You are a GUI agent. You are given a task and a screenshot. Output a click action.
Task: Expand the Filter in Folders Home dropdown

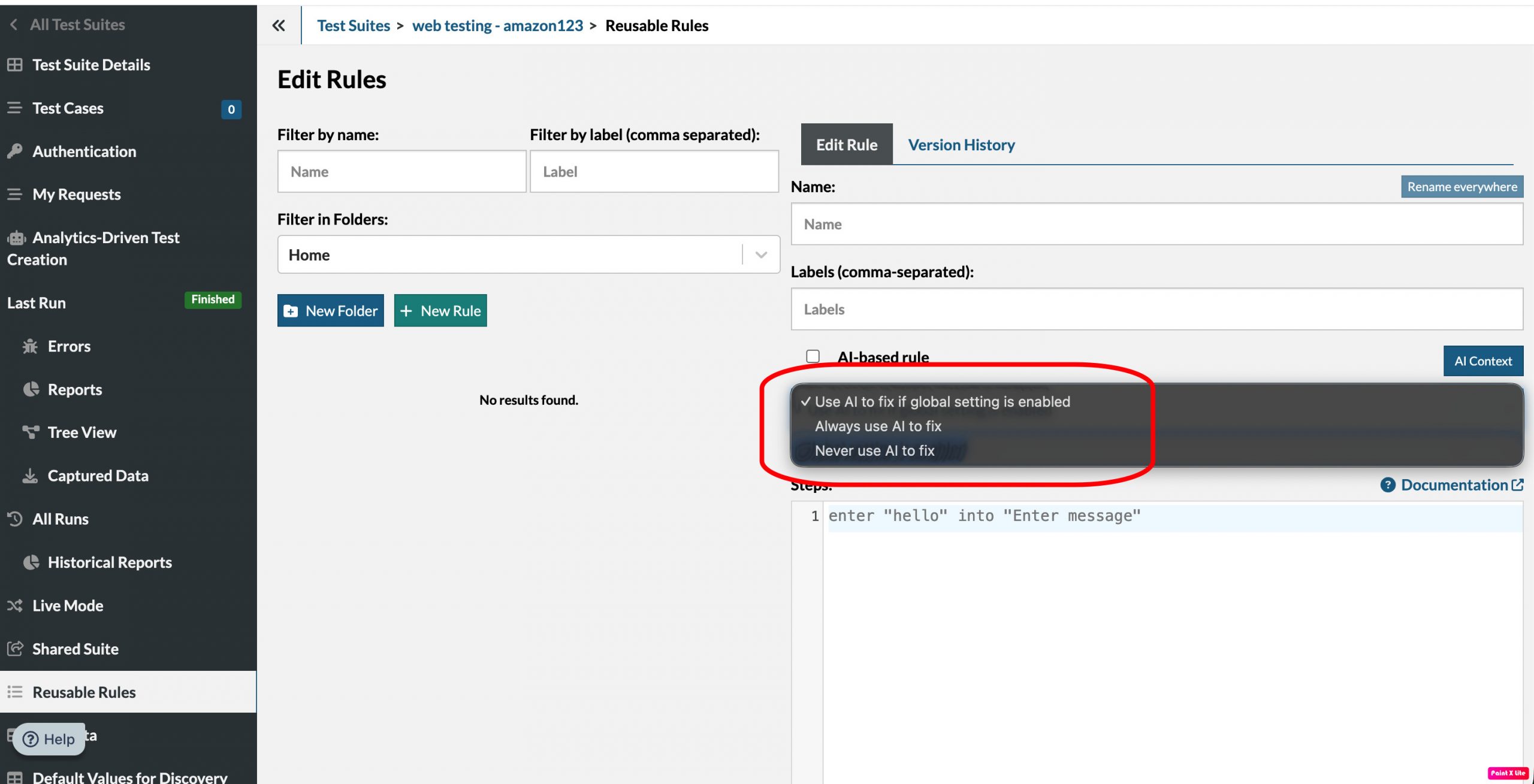pos(761,255)
